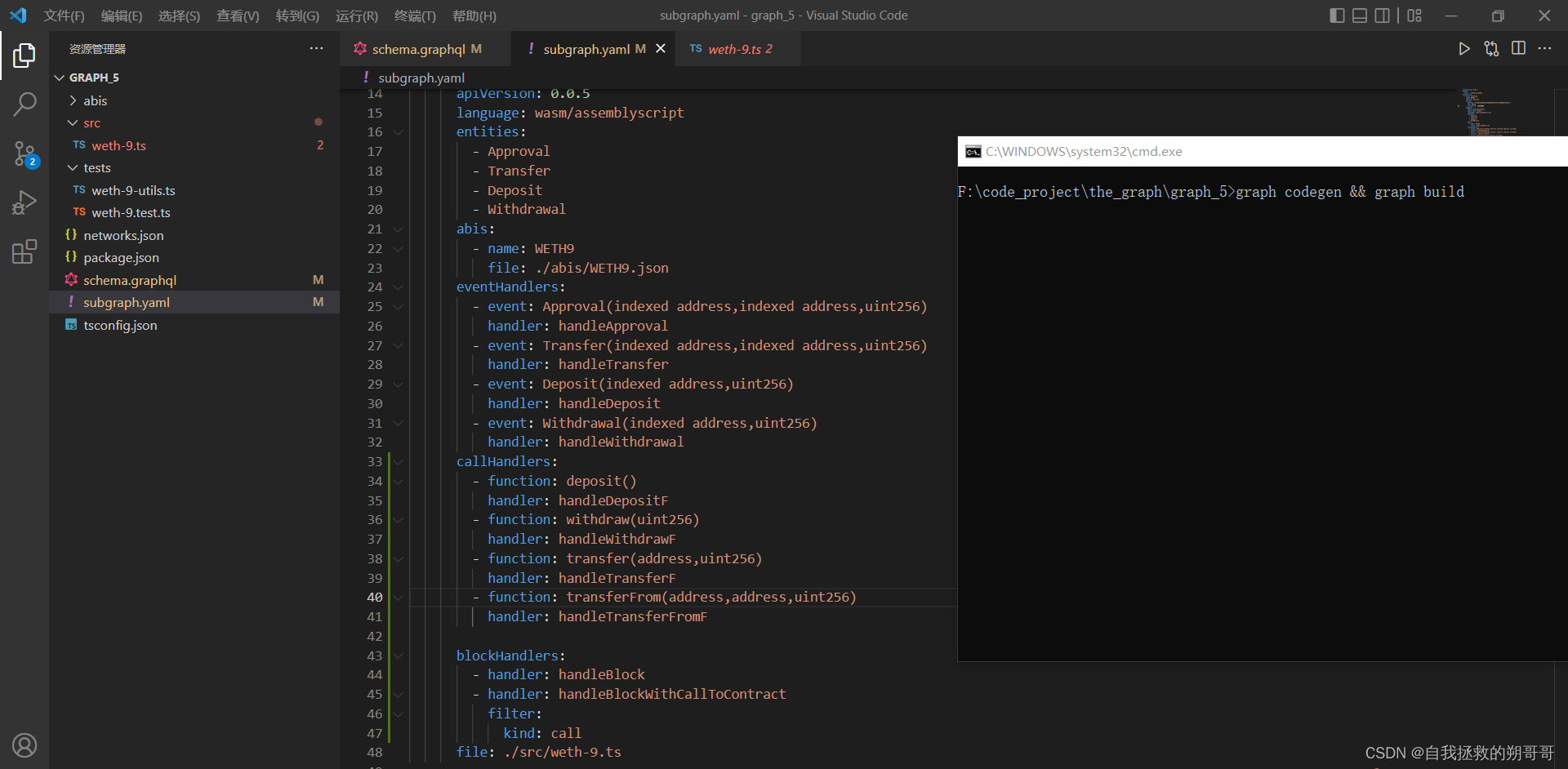Fold the callHandlers block at line 33
The width and height of the screenshot is (1568, 769).
[x=398, y=462]
